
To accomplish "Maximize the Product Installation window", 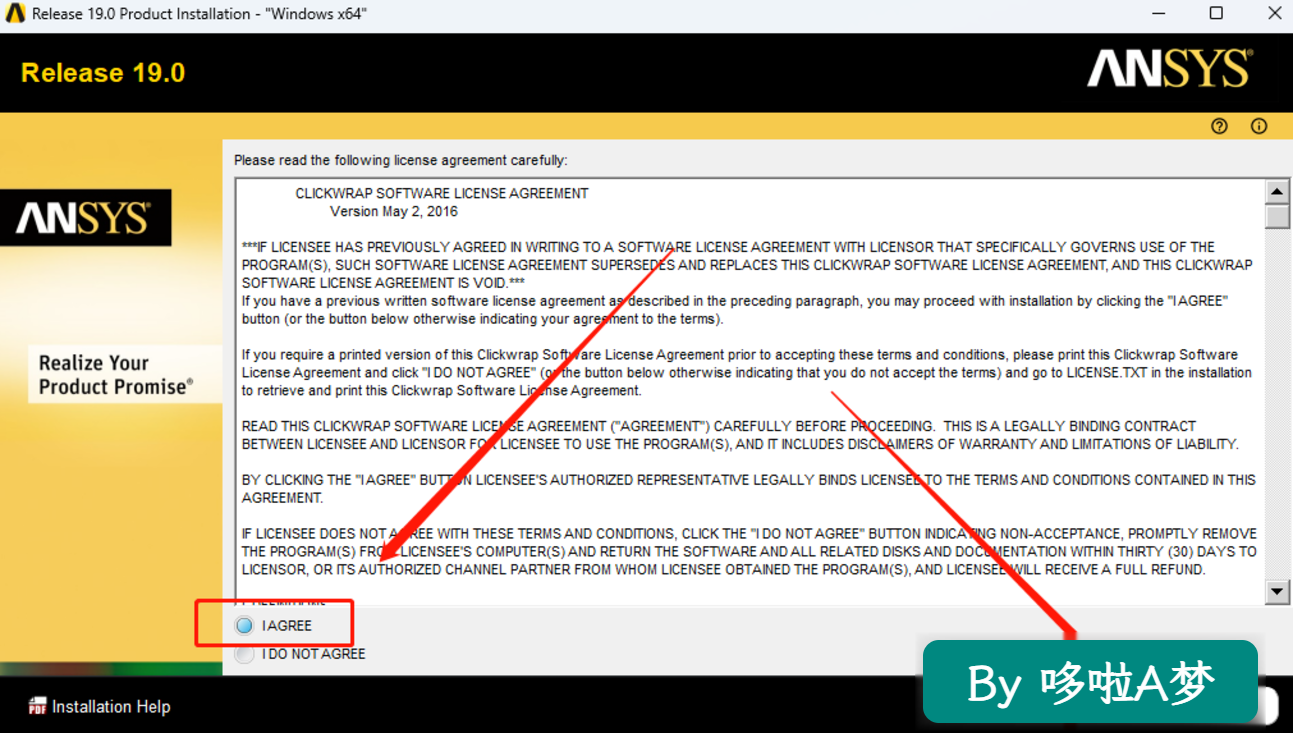I will click(x=1216, y=14).
